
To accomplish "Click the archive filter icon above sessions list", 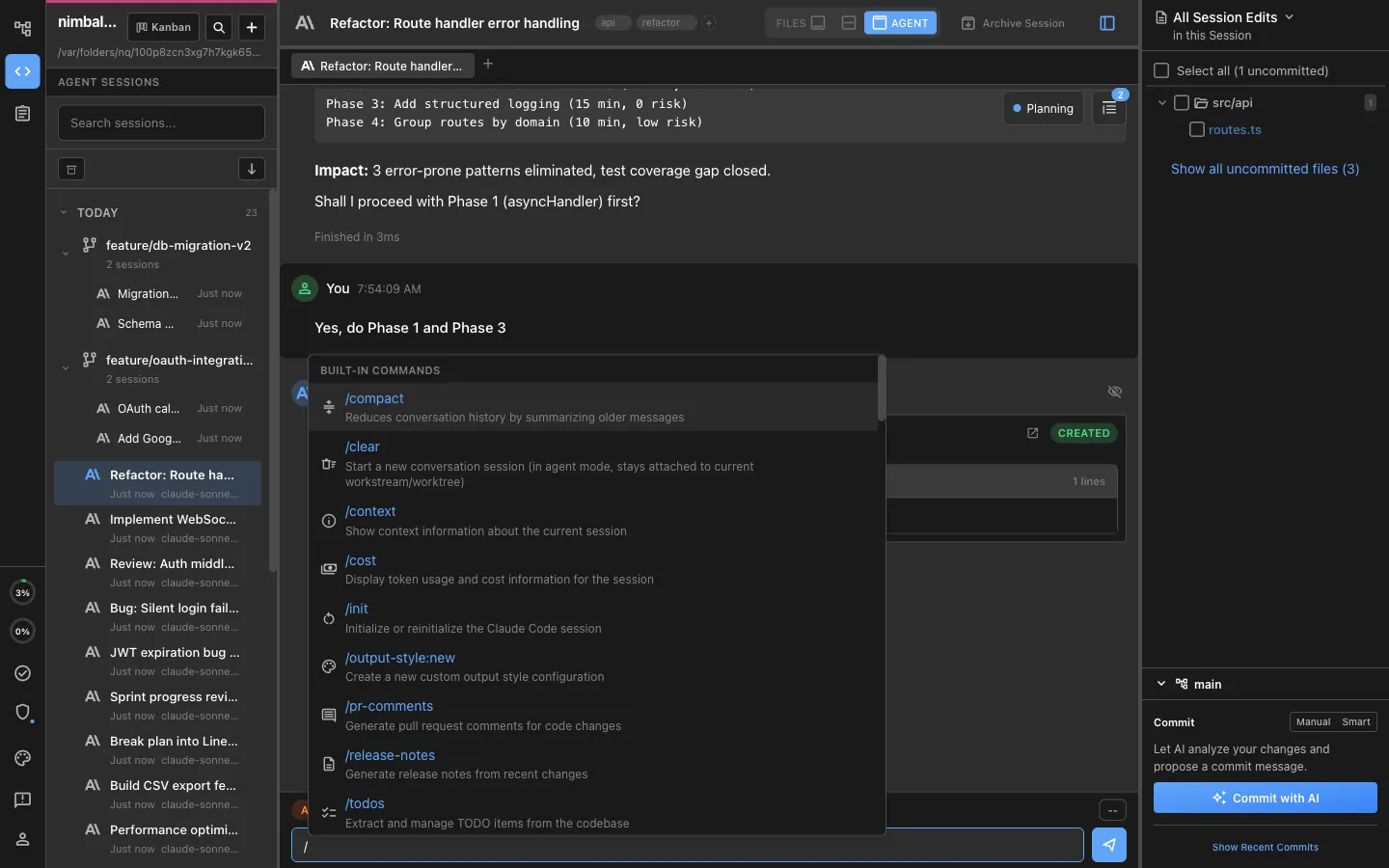I will point(70,169).
